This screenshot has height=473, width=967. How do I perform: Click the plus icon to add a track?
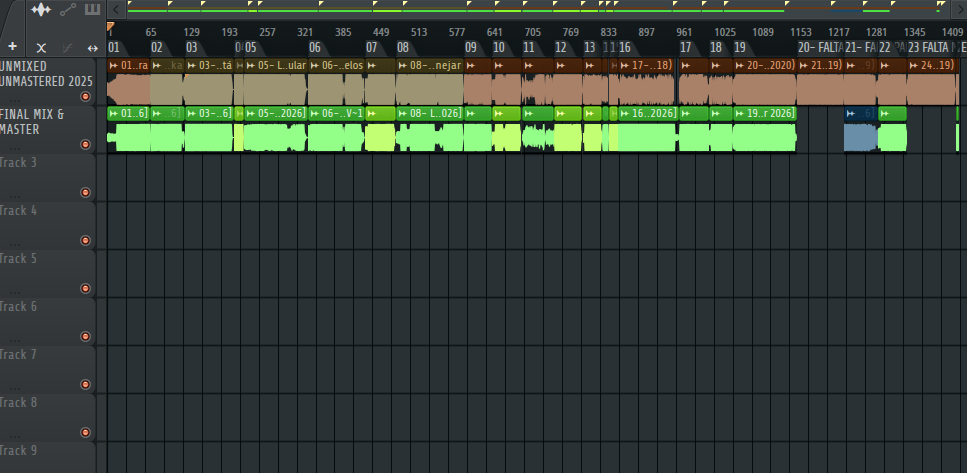12,47
